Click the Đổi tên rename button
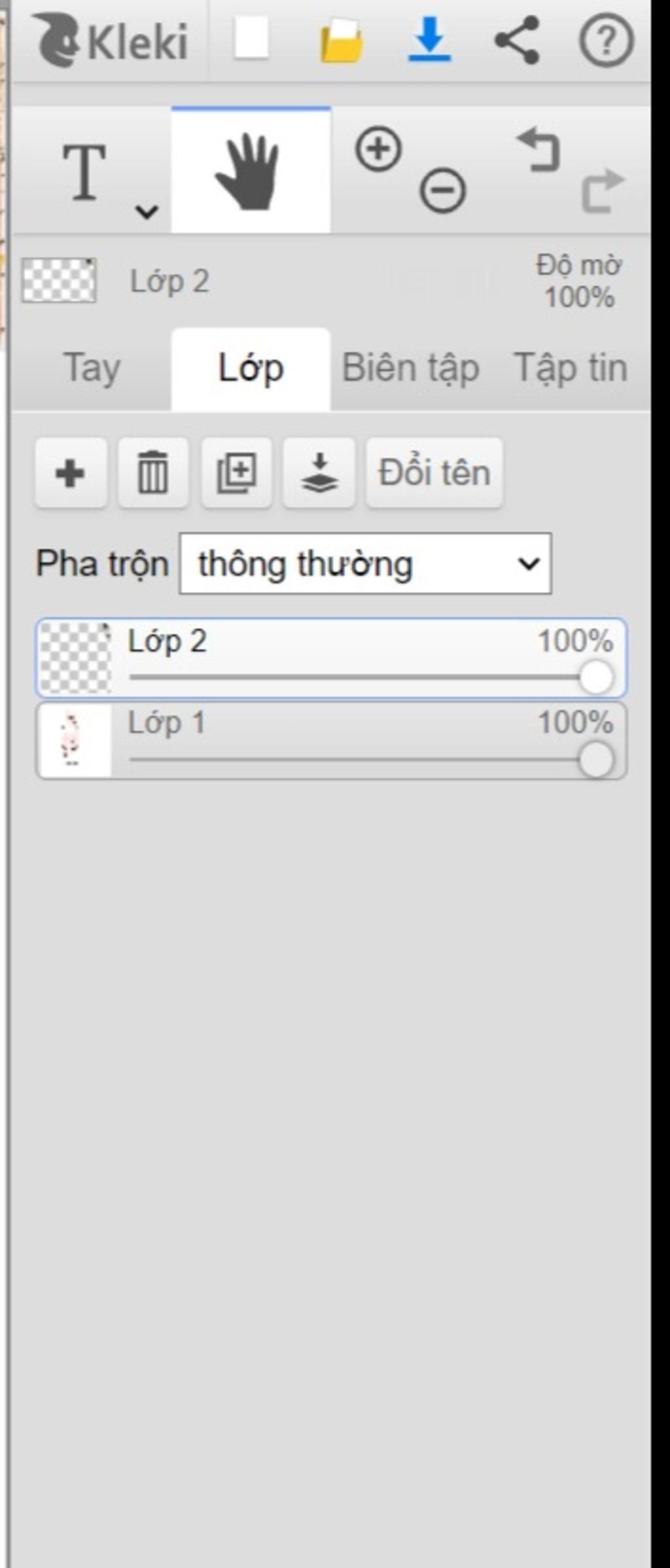This screenshot has width=670, height=1568. 434,473
